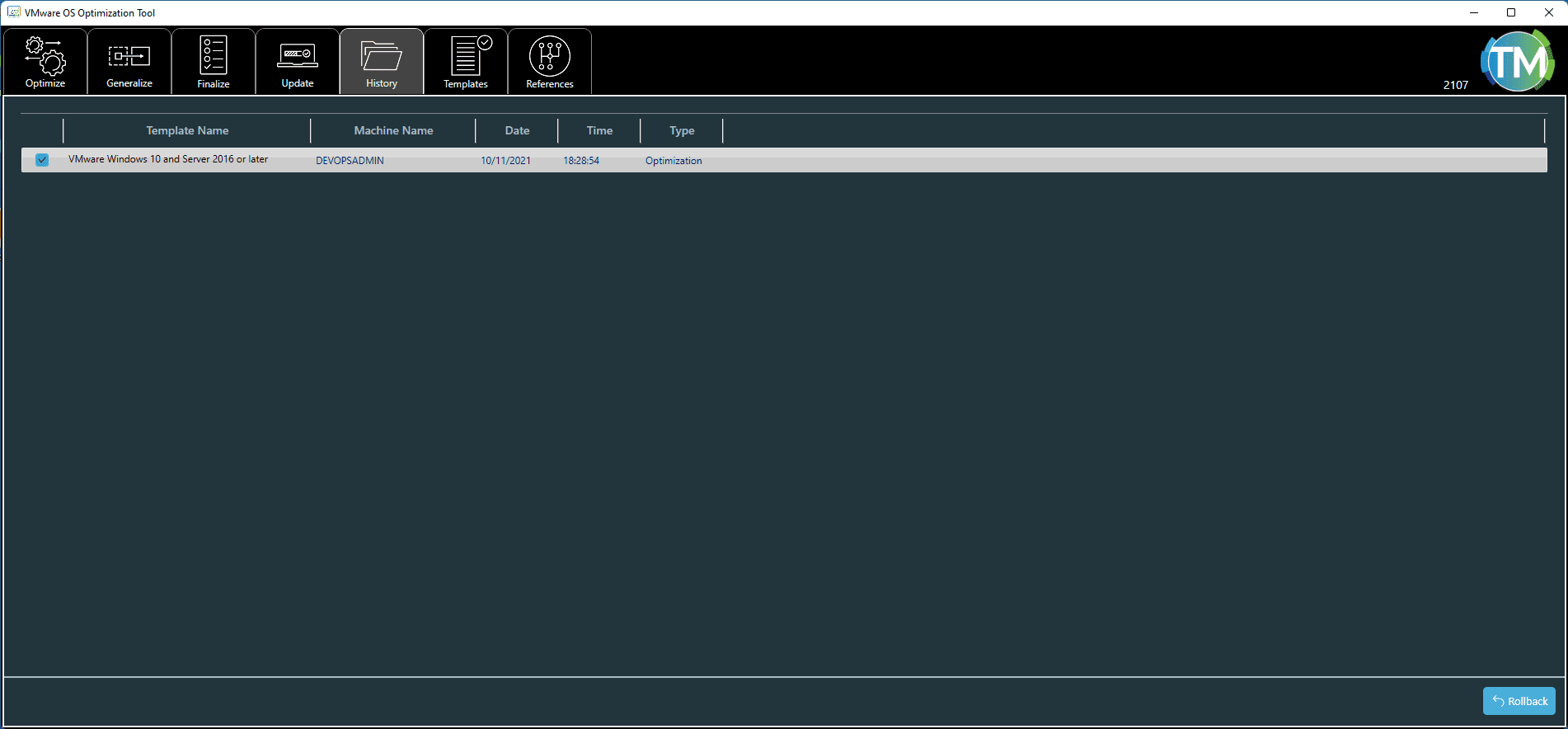Select 'VMware Windows 10 and Server 2016 or later' text

[x=168, y=159]
